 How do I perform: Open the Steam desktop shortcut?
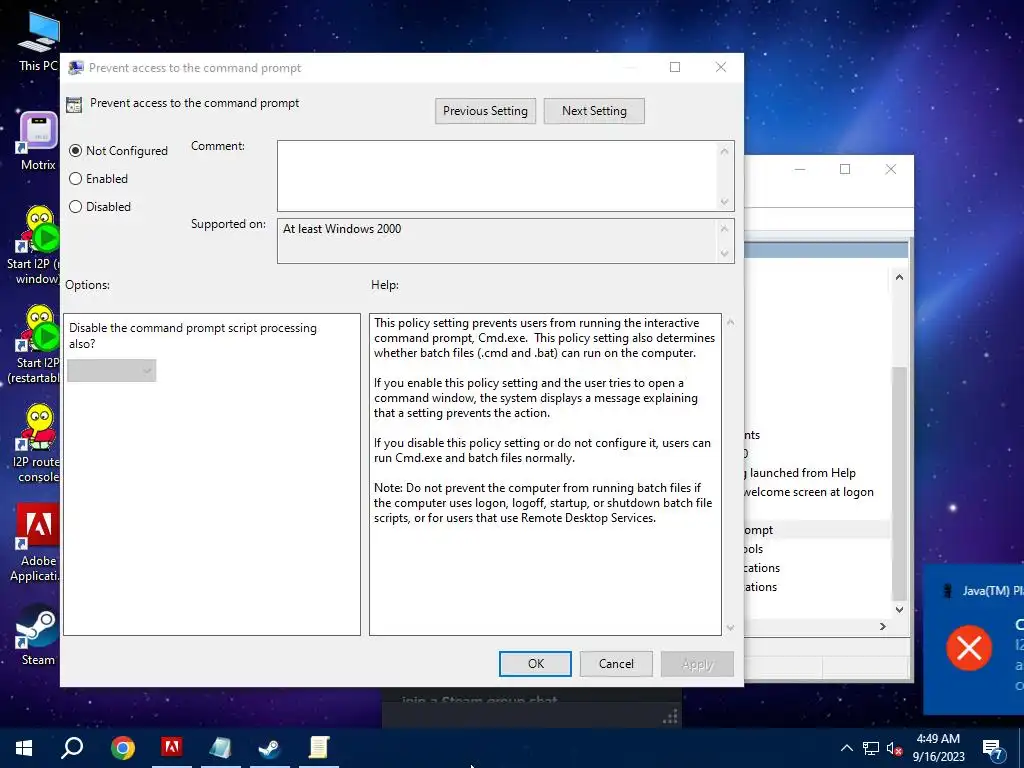tap(37, 636)
